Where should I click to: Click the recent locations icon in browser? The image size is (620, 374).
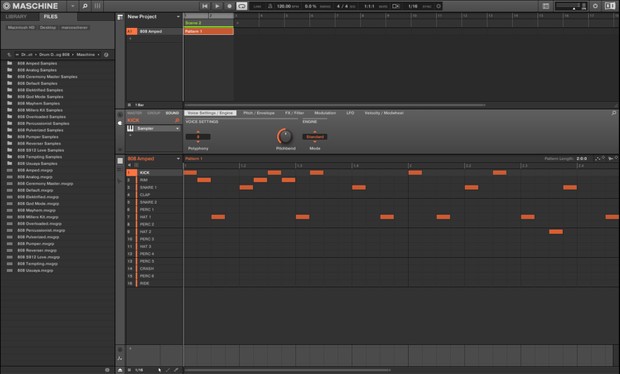(x=106, y=55)
